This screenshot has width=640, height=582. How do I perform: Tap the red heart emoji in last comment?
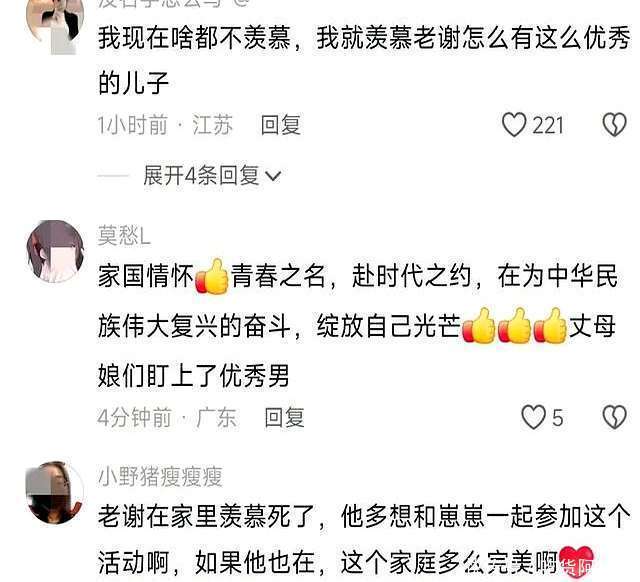pos(576,562)
